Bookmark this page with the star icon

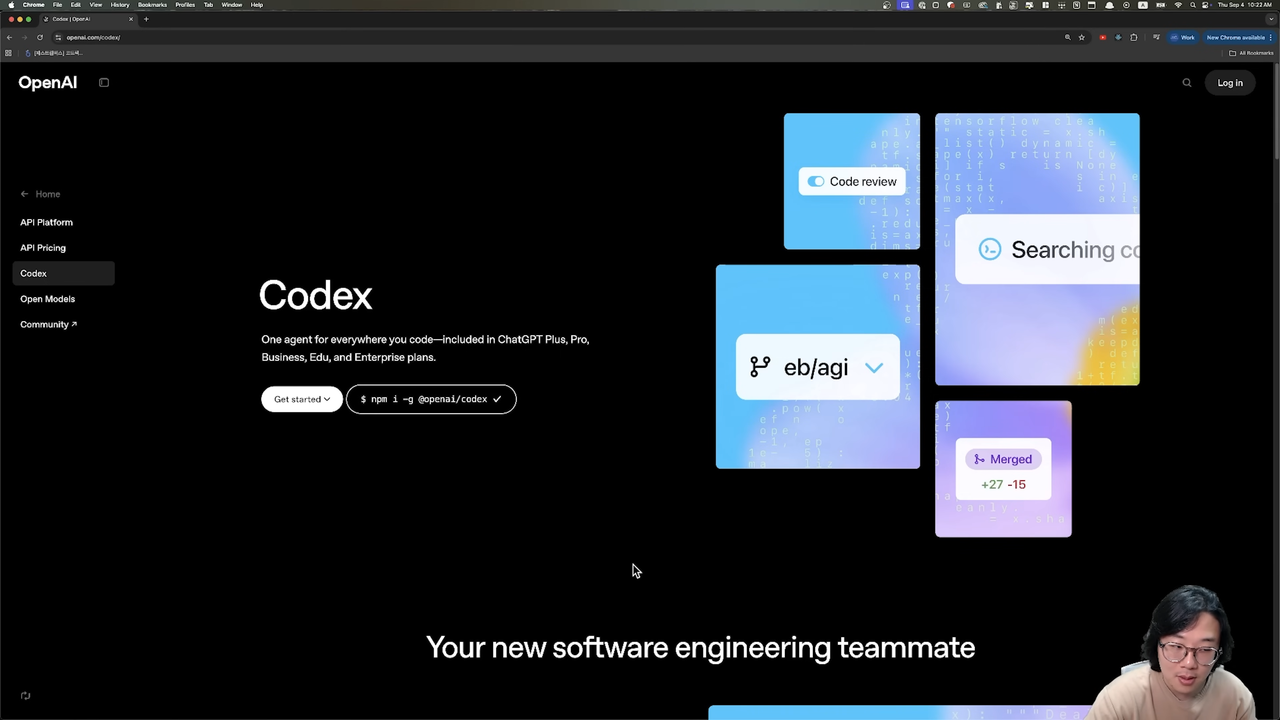click(x=1081, y=37)
